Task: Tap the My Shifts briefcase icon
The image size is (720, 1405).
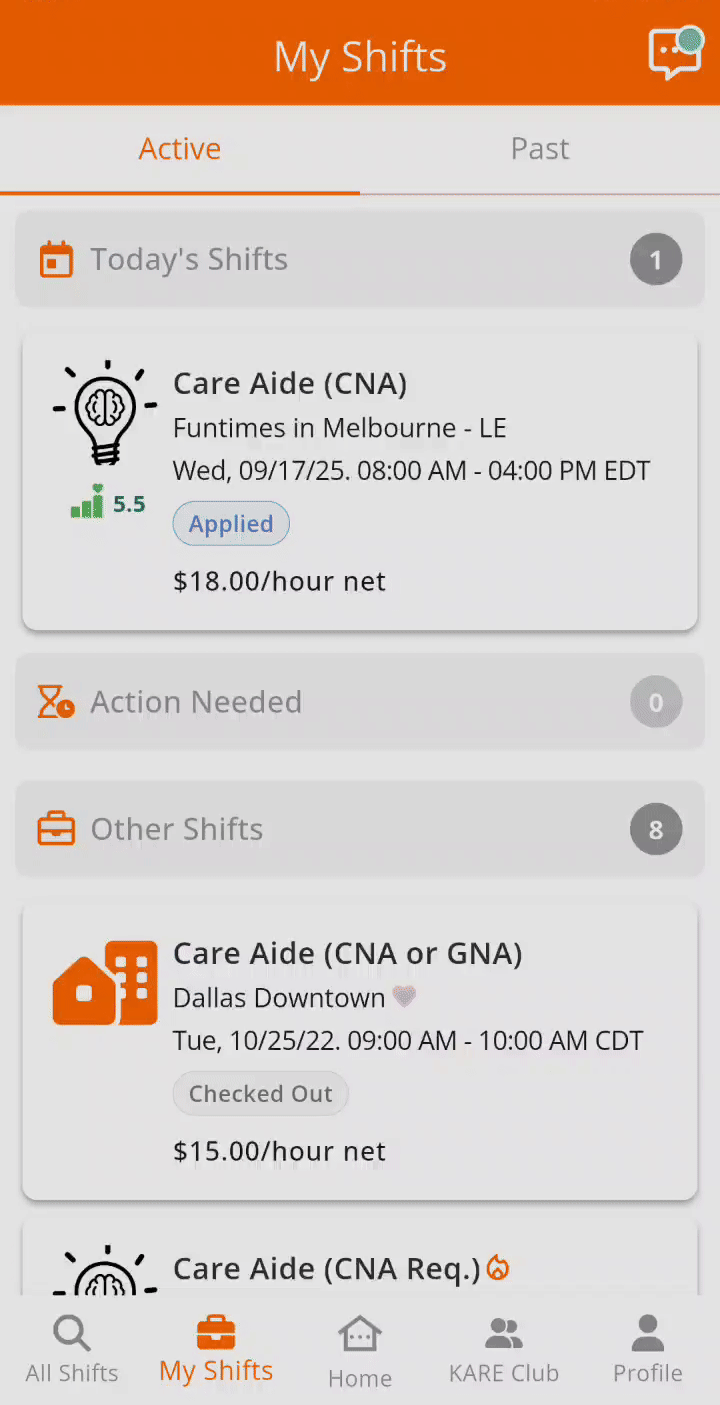Action: (x=216, y=1333)
